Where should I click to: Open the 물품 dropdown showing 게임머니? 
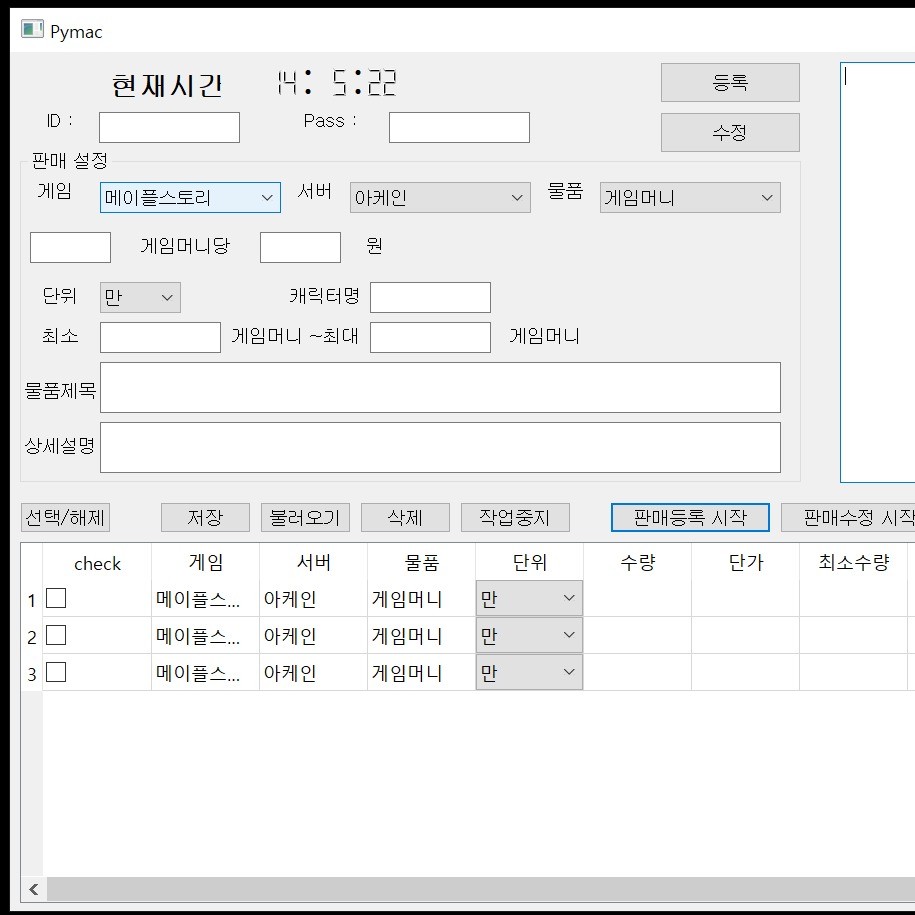point(690,198)
